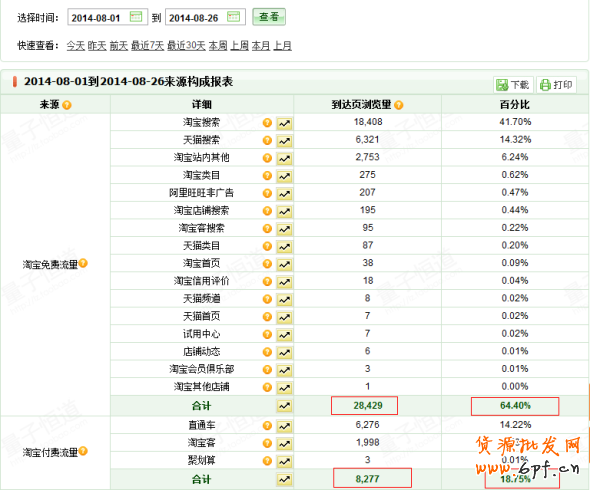Select quick view 最近30天

[x=186, y=46]
